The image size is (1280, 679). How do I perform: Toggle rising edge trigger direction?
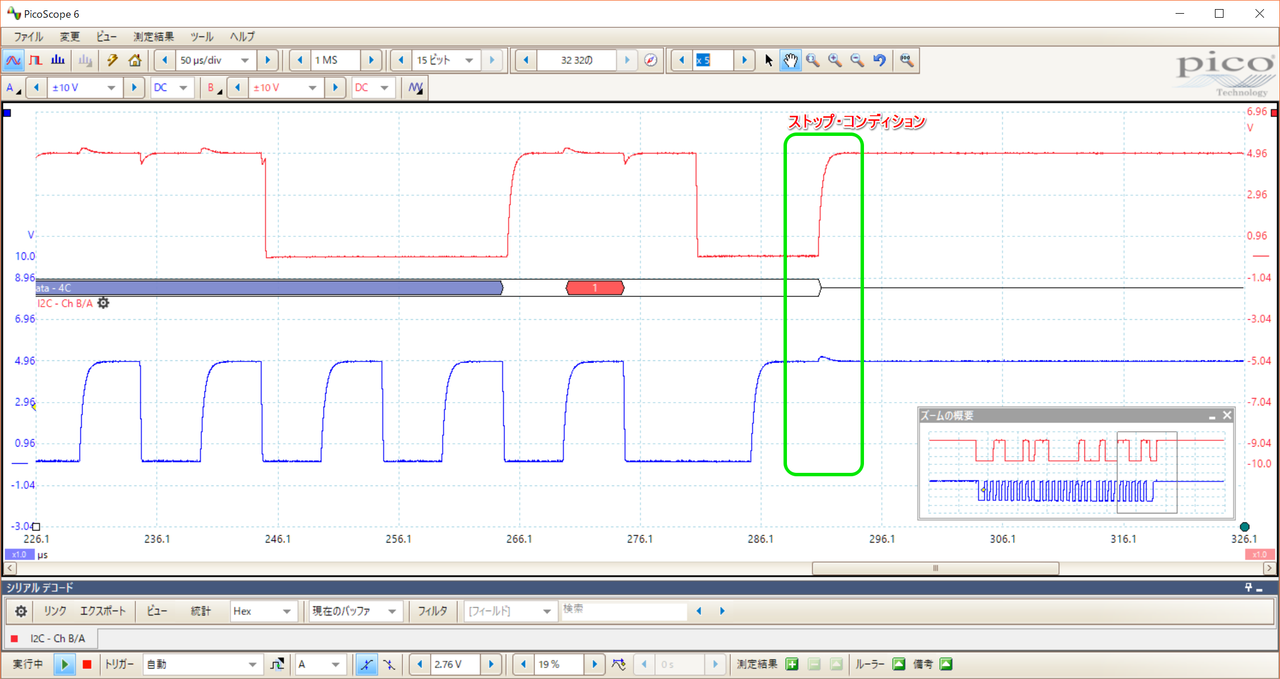[367, 664]
